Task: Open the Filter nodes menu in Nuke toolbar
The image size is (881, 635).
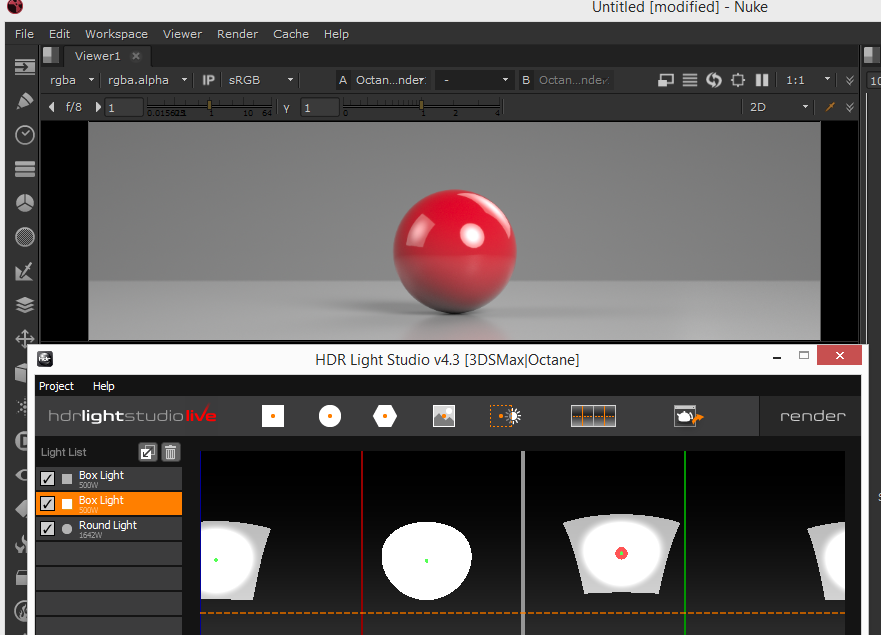Action: [25, 237]
